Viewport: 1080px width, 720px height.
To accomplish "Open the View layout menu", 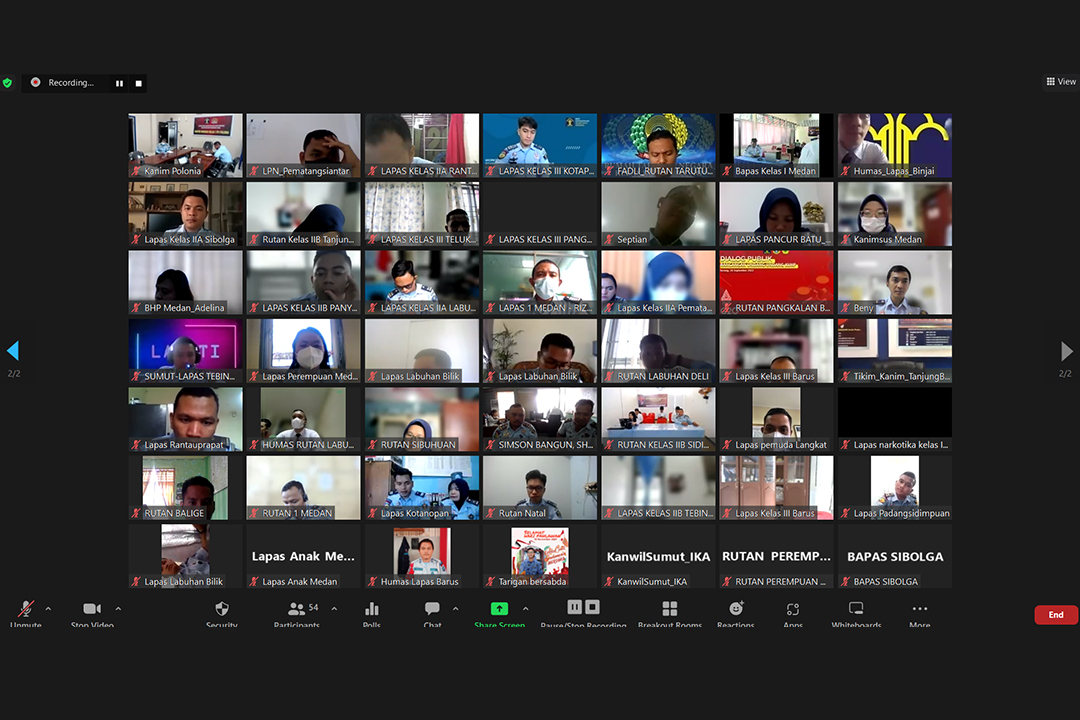I will (1061, 82).
